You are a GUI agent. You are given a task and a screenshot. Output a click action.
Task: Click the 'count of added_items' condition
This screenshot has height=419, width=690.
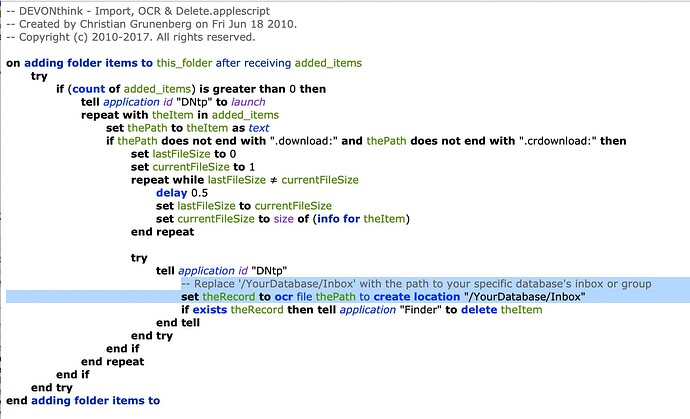[x=111, y=89]
